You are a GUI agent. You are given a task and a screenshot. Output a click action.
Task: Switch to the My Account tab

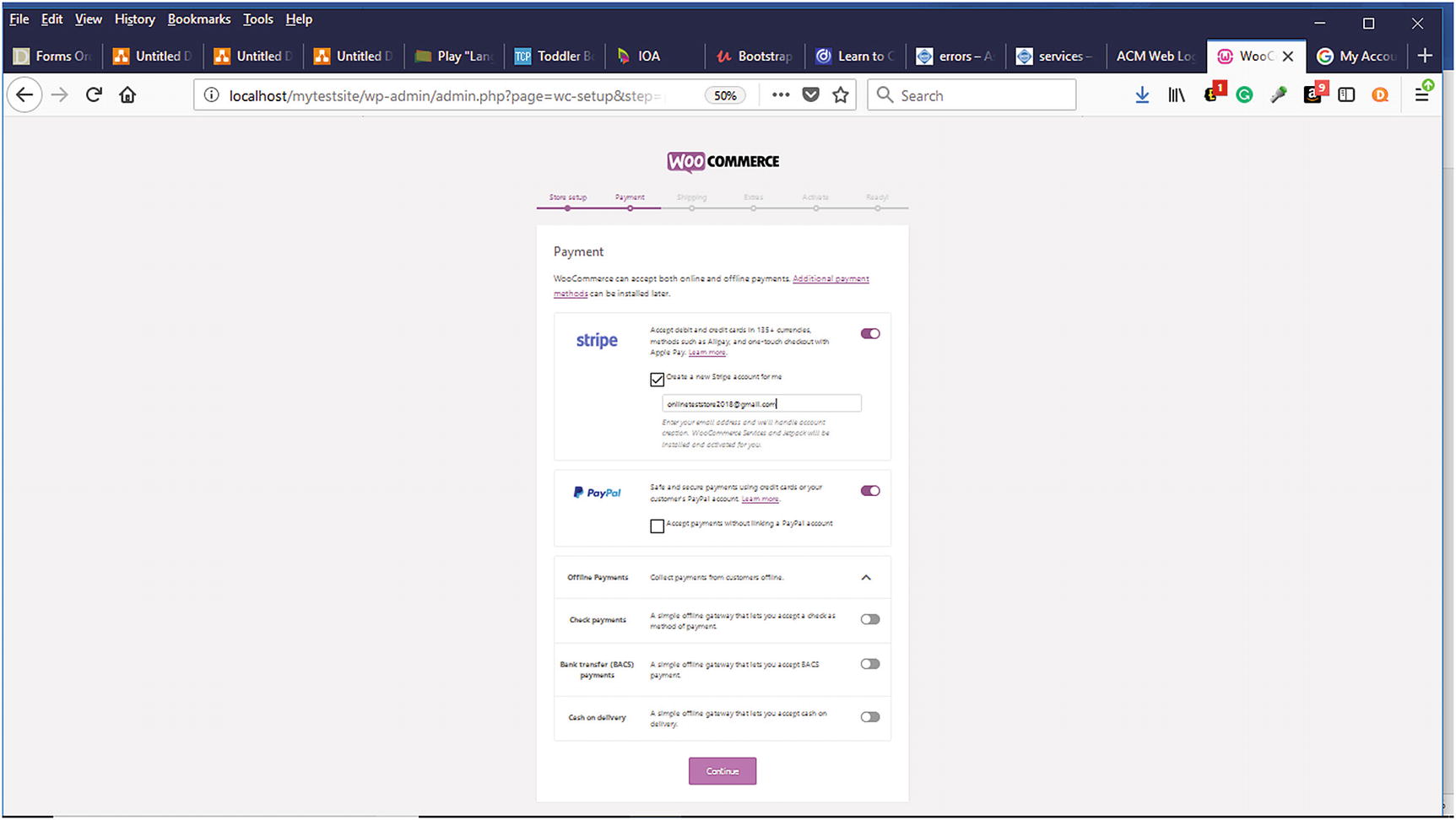[x=1357, y=56]
